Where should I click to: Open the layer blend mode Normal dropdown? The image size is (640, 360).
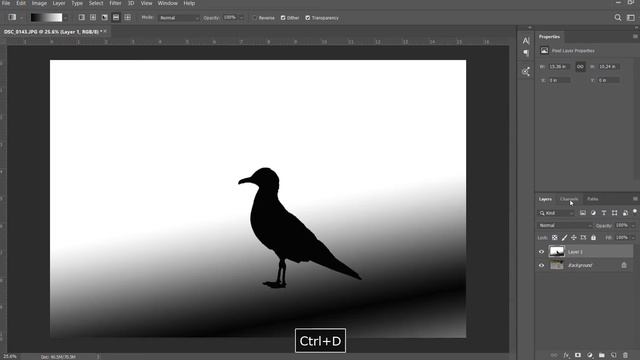(565, 225)
